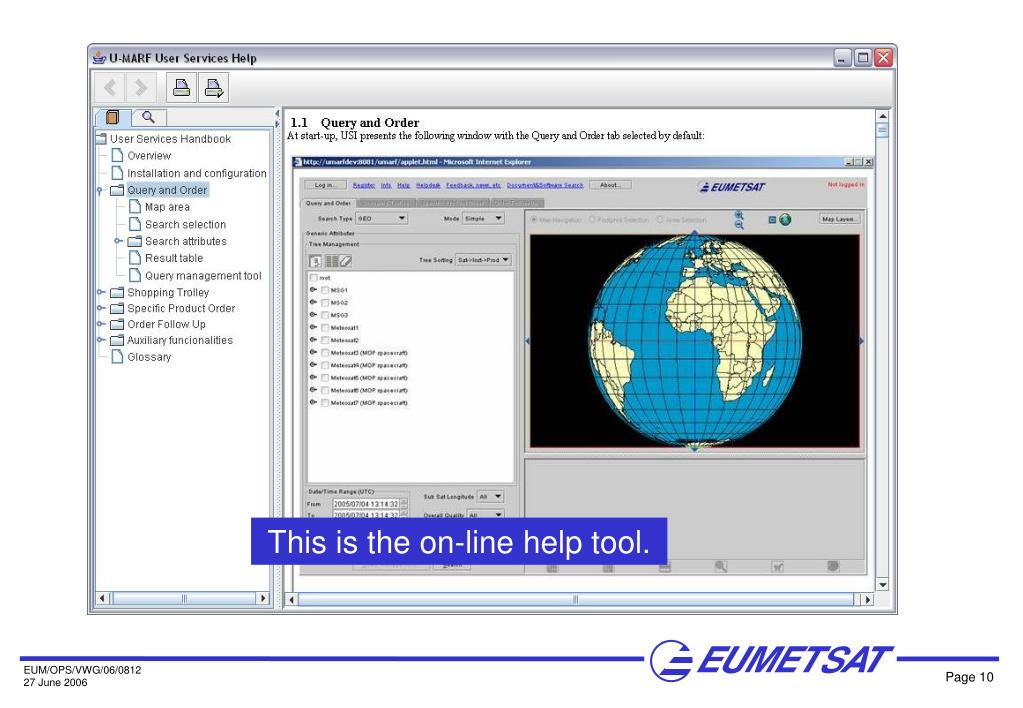The height and width of the screenshot is (708, 1023).
Task: Expand the Specific Product Order node
Action: 100,309
